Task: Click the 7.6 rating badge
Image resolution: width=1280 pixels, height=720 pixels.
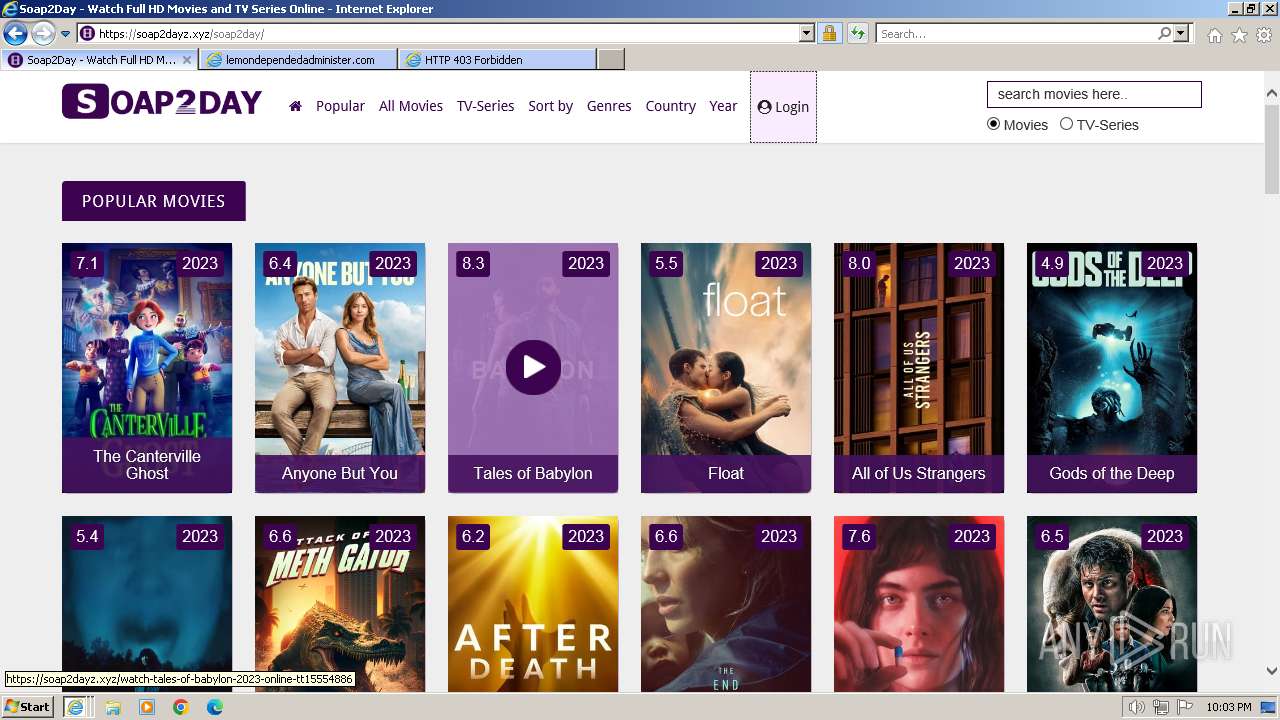Action: click(x=859, y=536)
